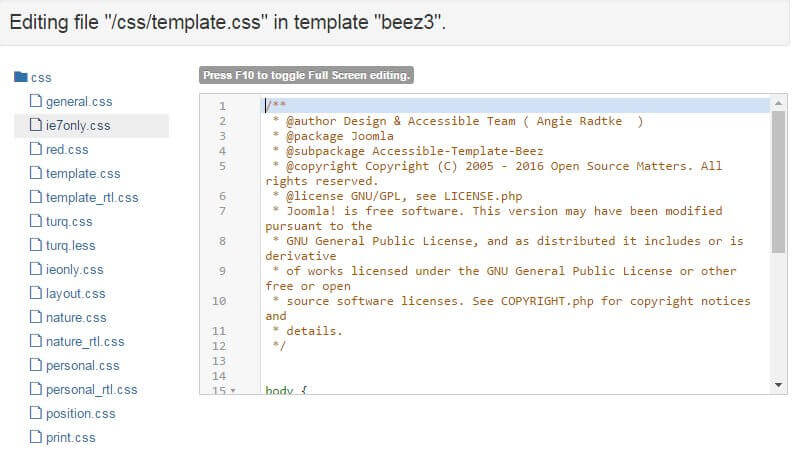This screenshot has height=451, width=800.
Task: Open the personal.css file
Action: point(82,366)
